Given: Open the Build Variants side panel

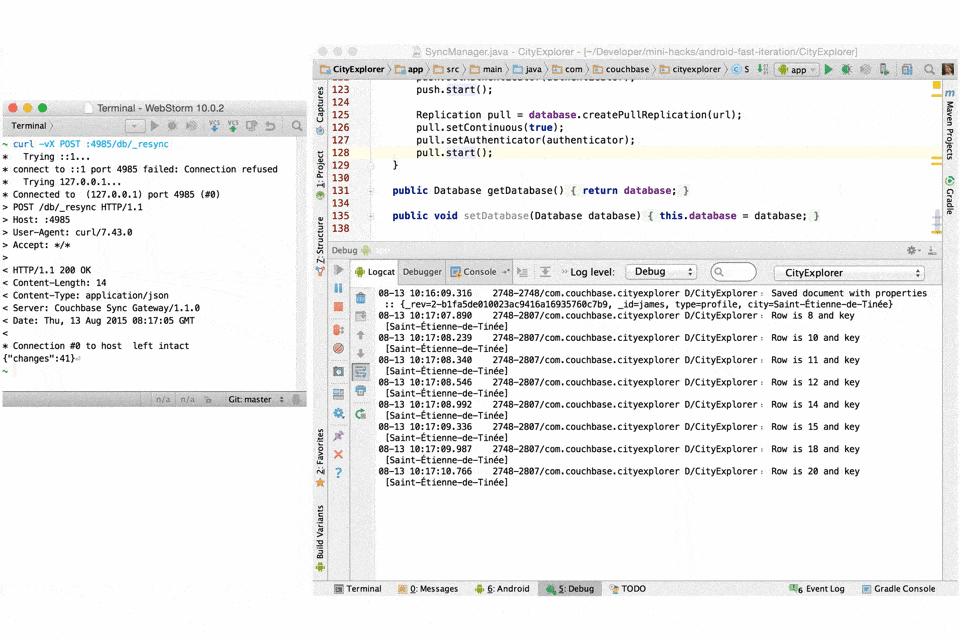Looking at the screenshot, I should (320, 537).
